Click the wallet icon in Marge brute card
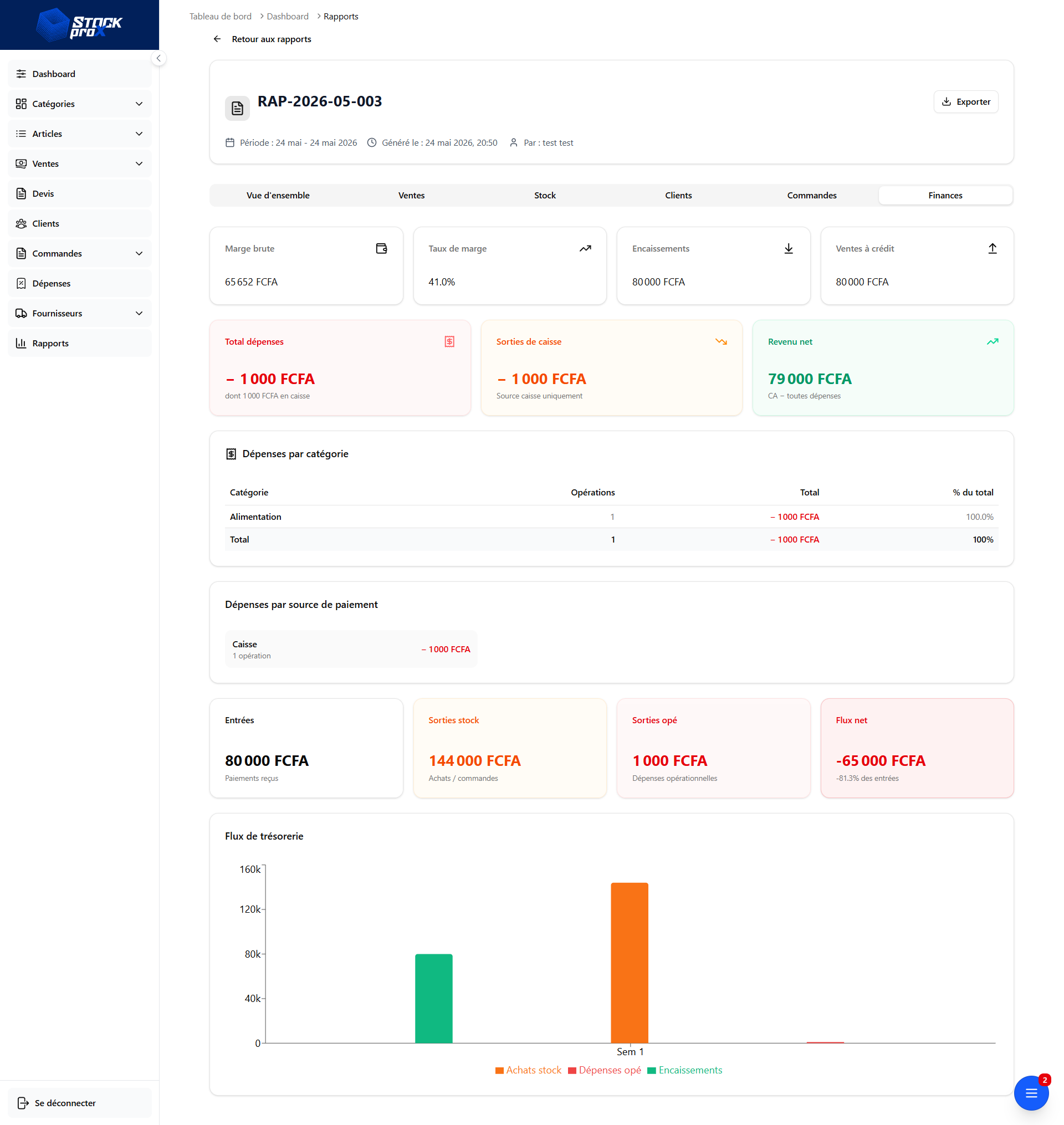Viewport: 1064px width, 1125px height. (x=381, y=248)
